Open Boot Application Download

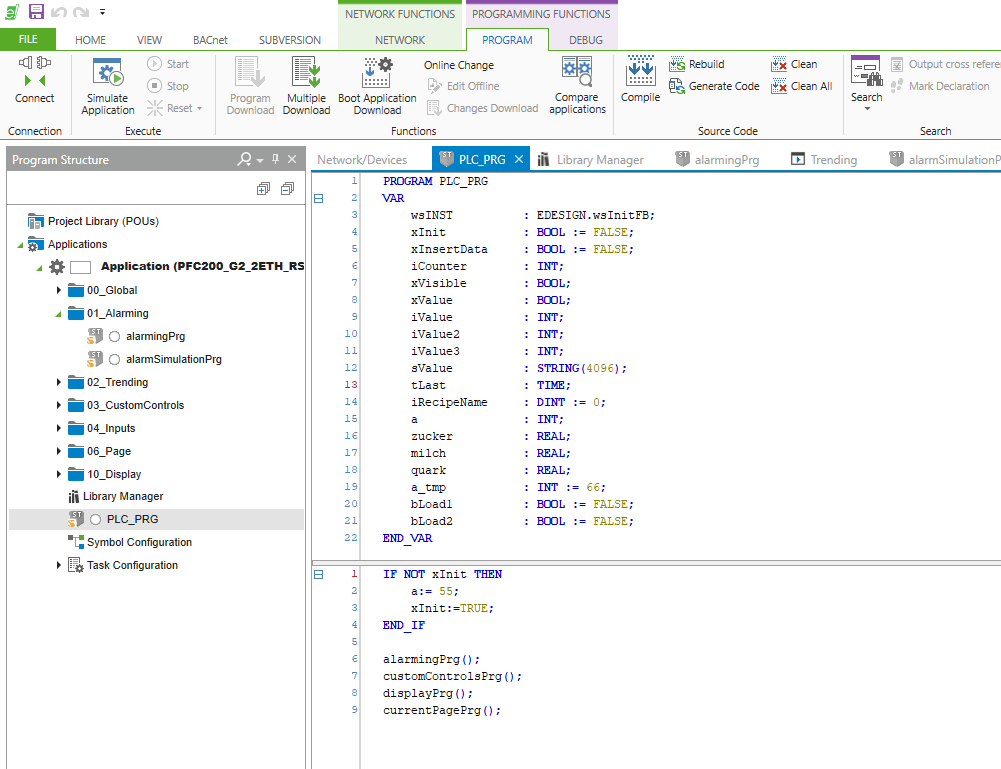pos(377,73)
